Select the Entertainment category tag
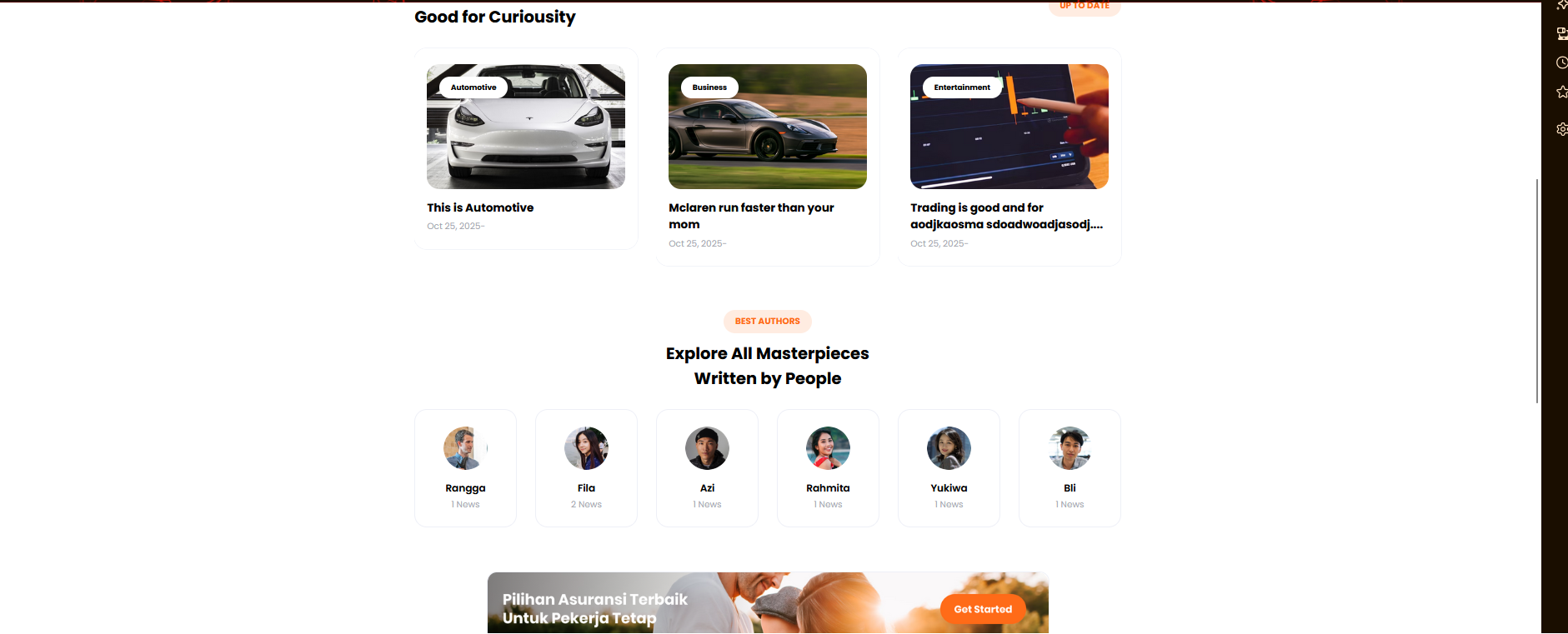Viewport: 1568px width, 634px height. (x=962, y=87)
